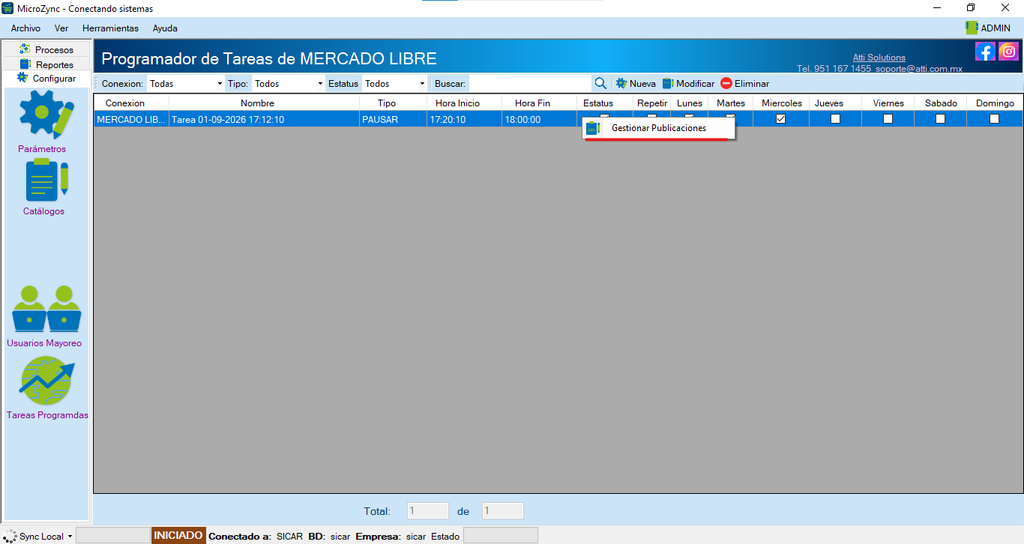Click the Domingo column header

(x=995, y=103)
